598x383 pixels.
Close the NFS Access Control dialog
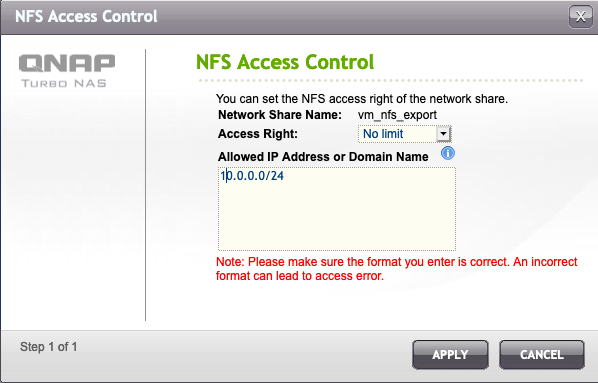tap(580, 17)
